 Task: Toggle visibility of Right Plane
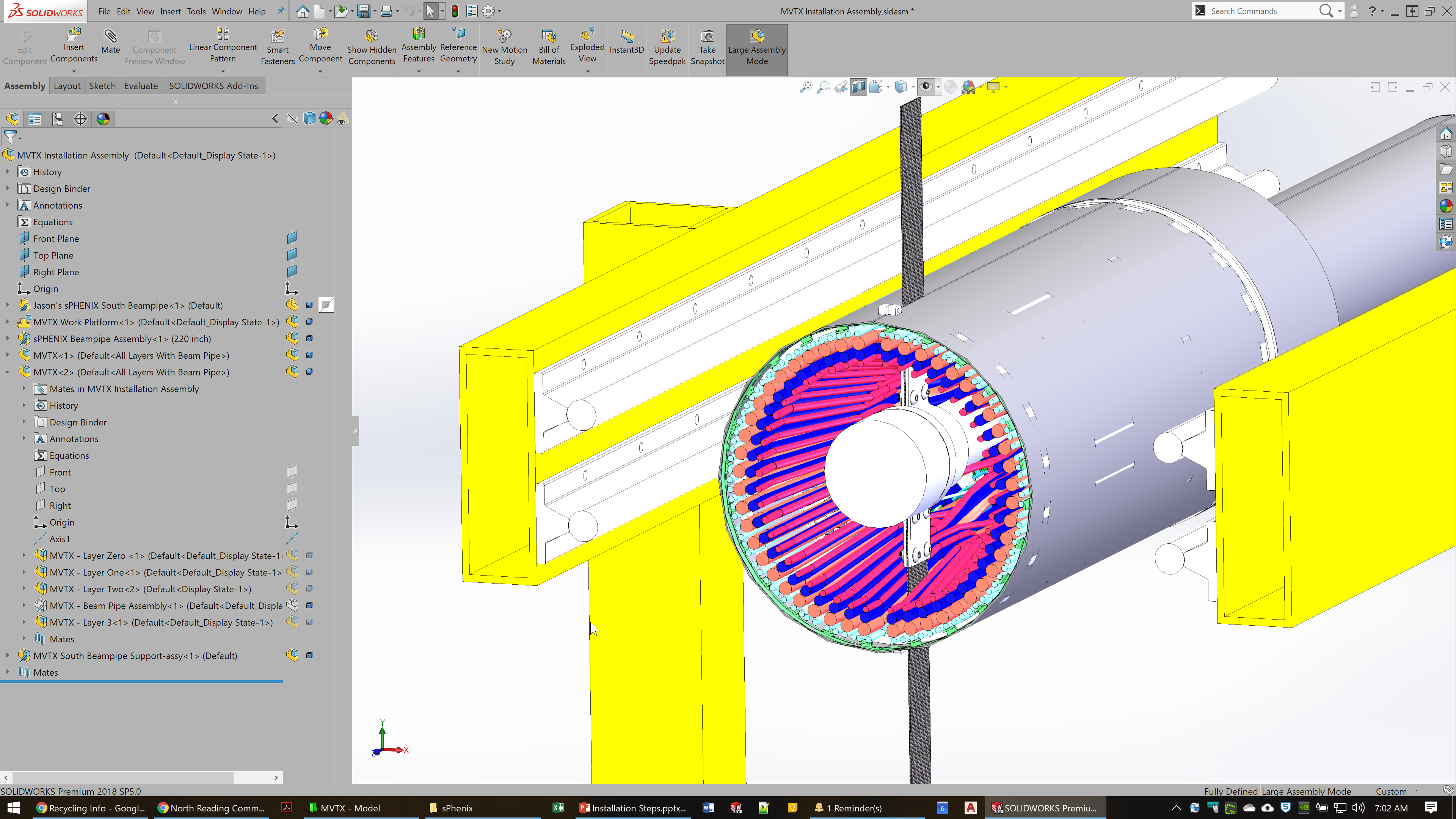click(292, 271)
